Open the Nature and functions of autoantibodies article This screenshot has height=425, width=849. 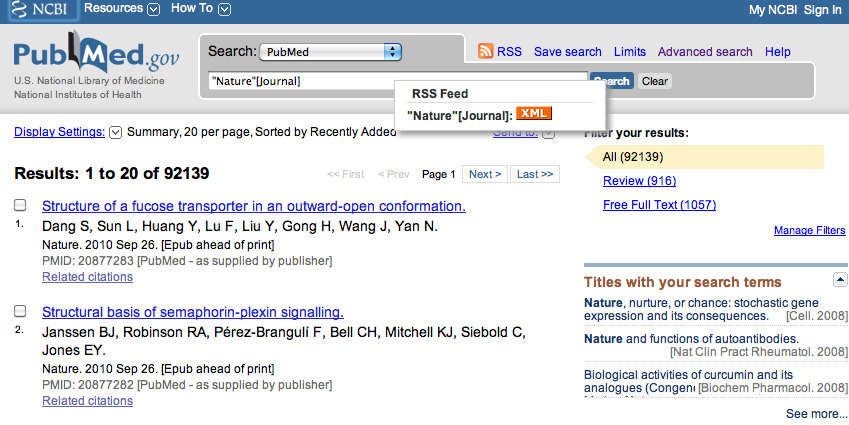click(x=691, y=339)
